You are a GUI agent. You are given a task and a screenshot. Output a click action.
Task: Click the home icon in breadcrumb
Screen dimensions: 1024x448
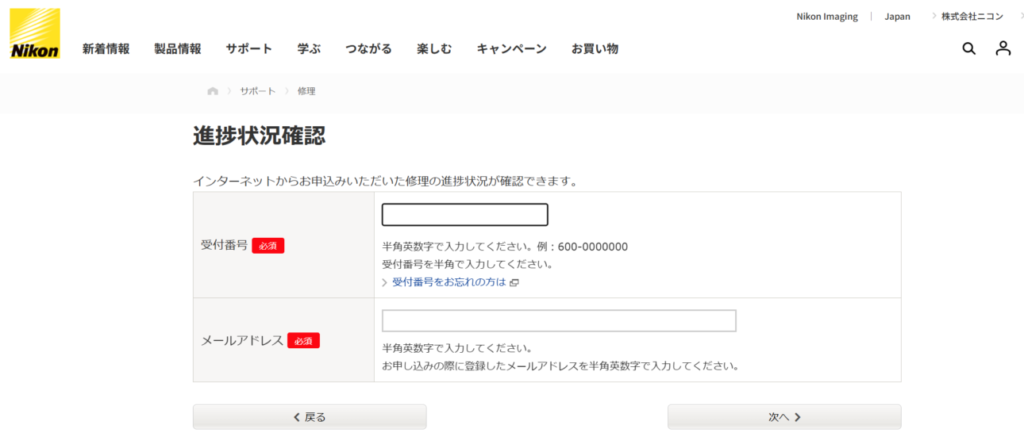212,91
